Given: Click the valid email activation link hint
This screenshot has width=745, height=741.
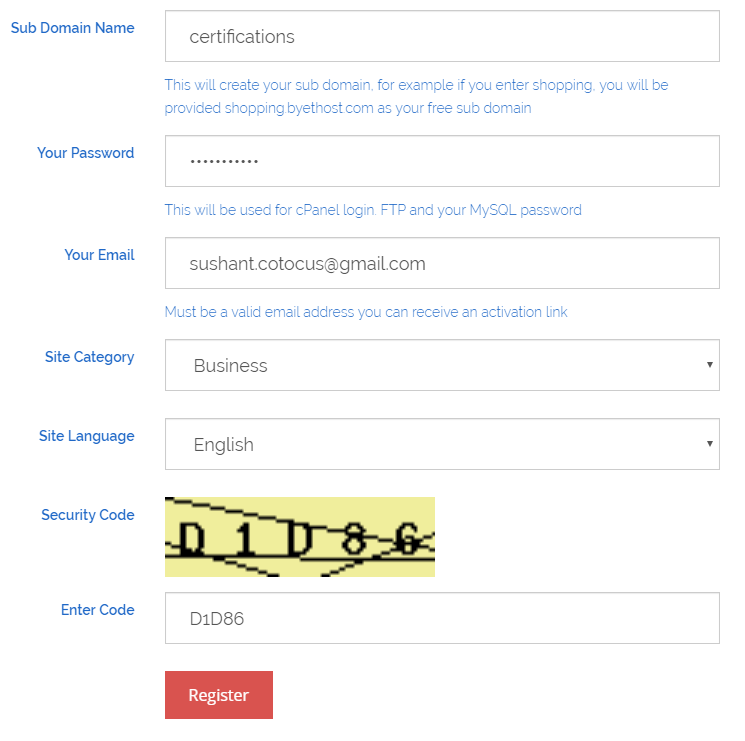Looking at the screenshot, I should pos(366,312).
